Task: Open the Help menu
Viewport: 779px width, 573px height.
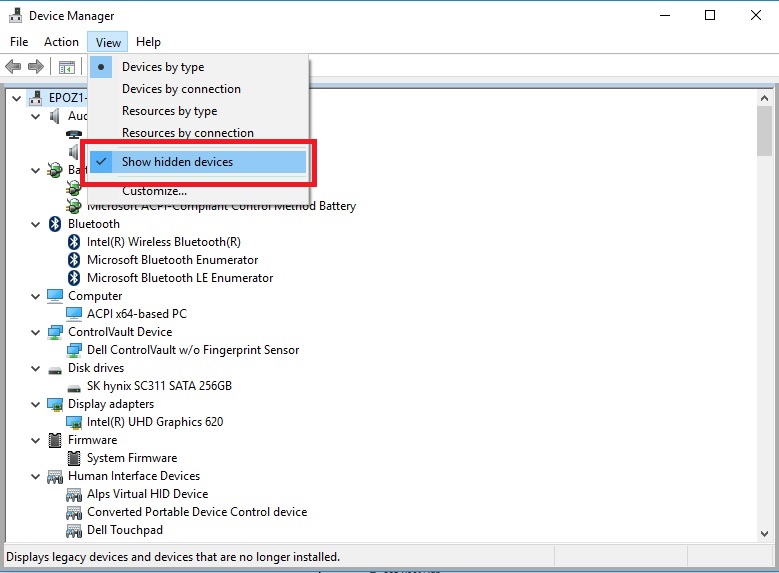Action: click(x=148, y=42)
